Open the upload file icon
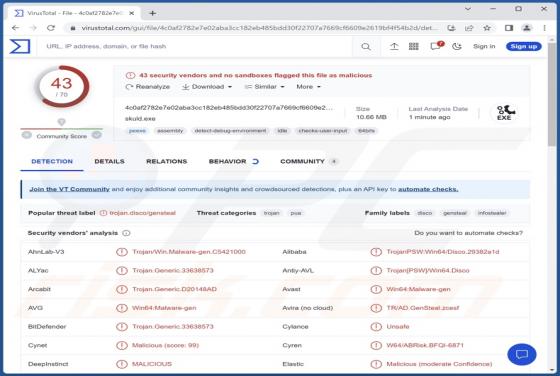 click(394, 46)
